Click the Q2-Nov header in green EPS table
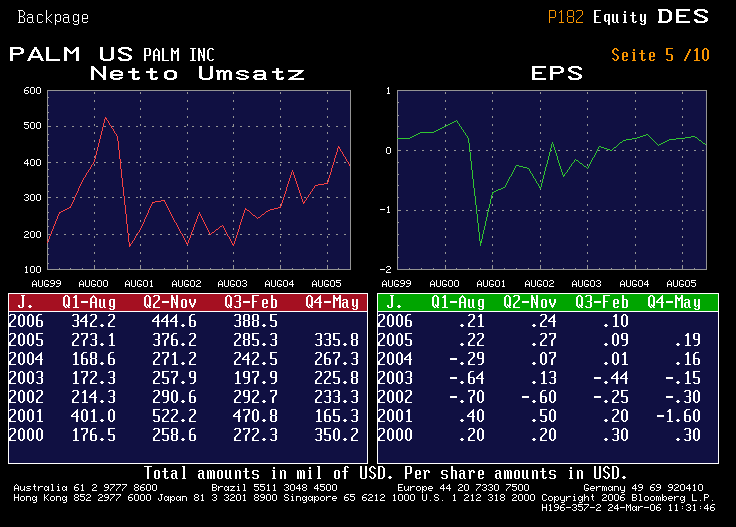Image resolution: width=736 pixels, height=527 pixels. [530, 303]
